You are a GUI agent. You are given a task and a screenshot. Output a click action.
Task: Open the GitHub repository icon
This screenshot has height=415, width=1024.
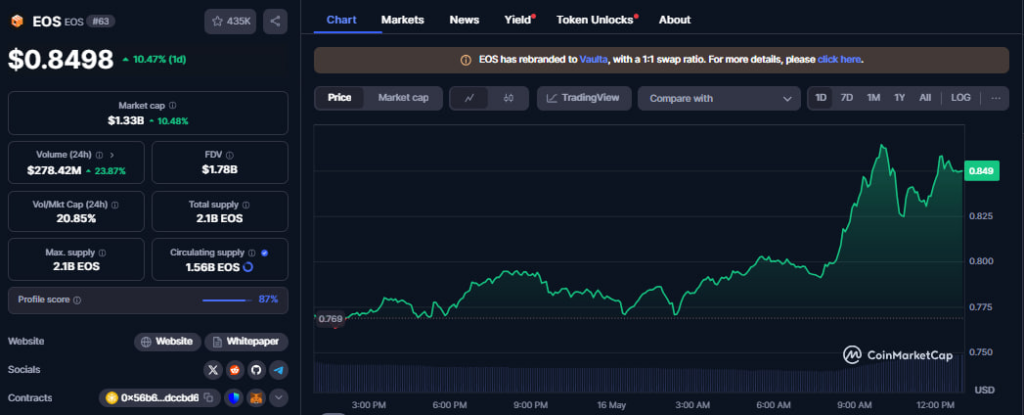tap(256, 370)
